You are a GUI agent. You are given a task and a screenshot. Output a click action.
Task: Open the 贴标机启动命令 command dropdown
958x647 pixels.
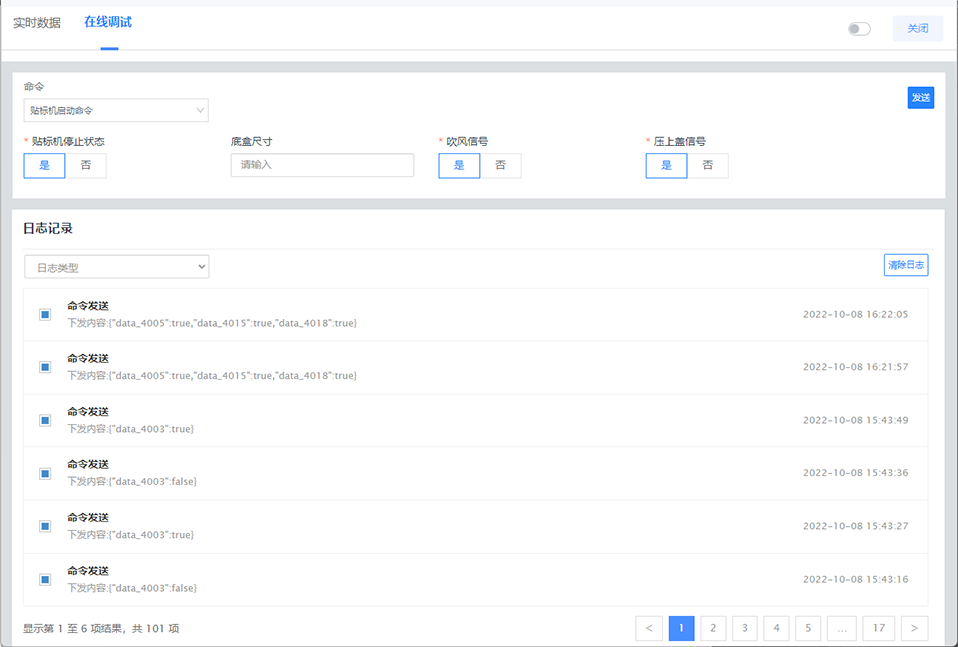tap(116, 110)
